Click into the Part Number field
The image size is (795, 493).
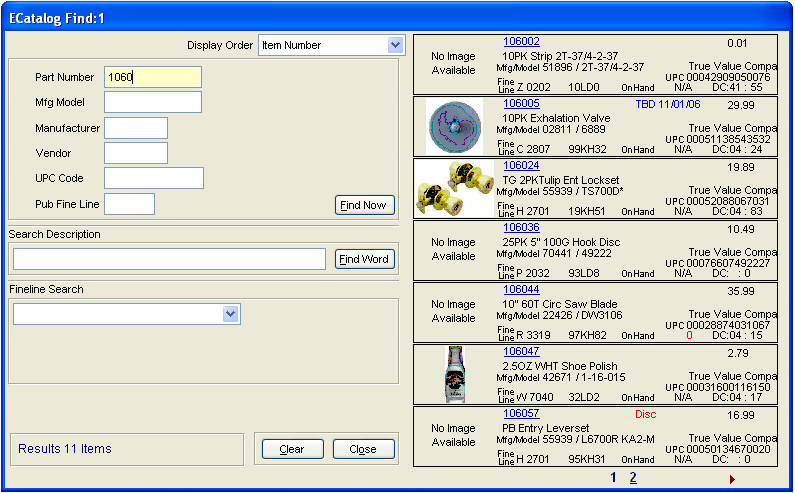click(152, 77)
